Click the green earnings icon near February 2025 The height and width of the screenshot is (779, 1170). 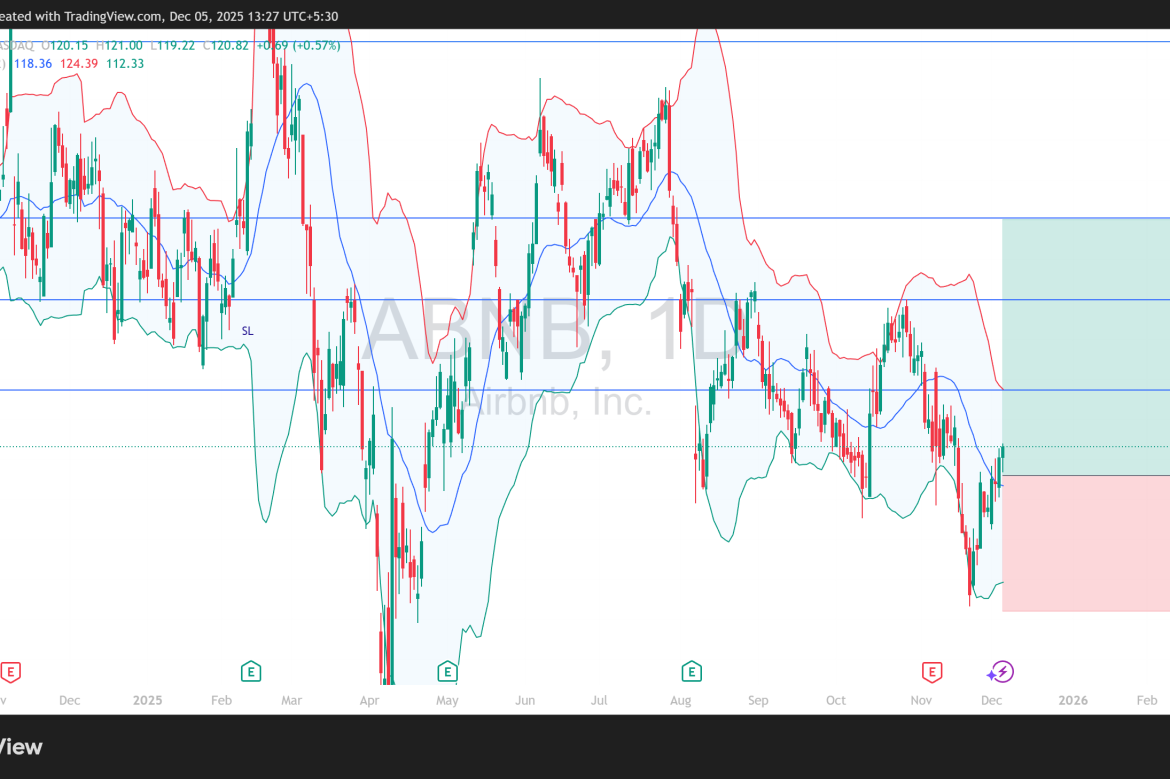coord(251,671)
